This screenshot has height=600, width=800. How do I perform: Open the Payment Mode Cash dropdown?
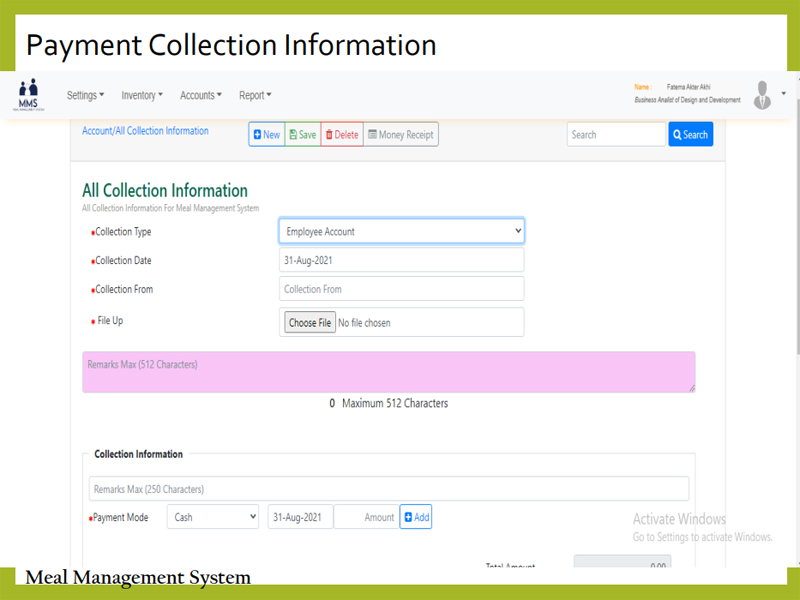click(213, 517)
